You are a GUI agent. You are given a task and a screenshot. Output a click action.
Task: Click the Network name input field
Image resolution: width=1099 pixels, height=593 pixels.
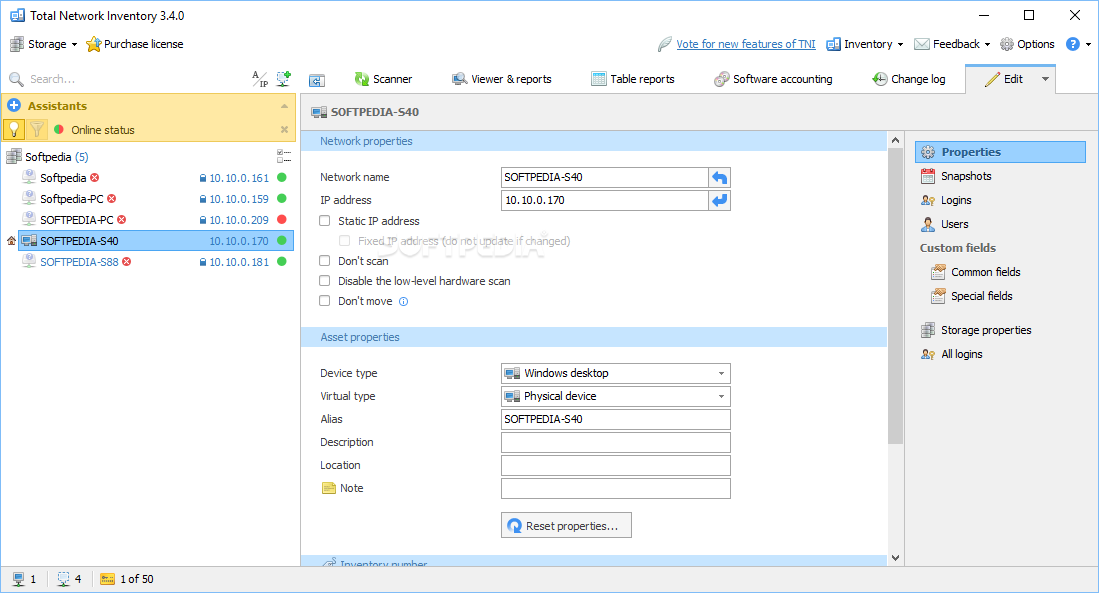coord(604,177)
